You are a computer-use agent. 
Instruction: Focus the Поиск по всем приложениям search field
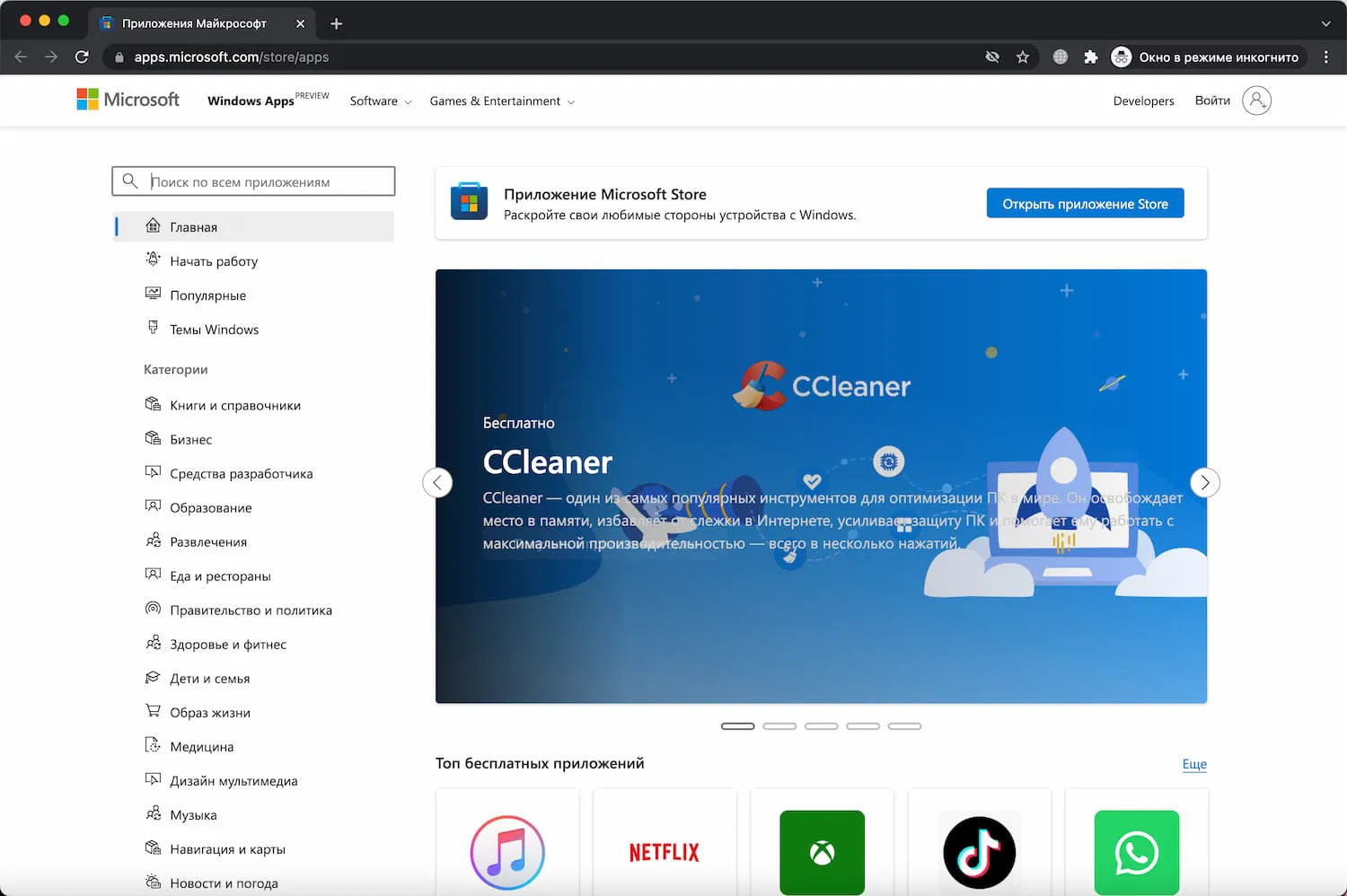[253, 181]
